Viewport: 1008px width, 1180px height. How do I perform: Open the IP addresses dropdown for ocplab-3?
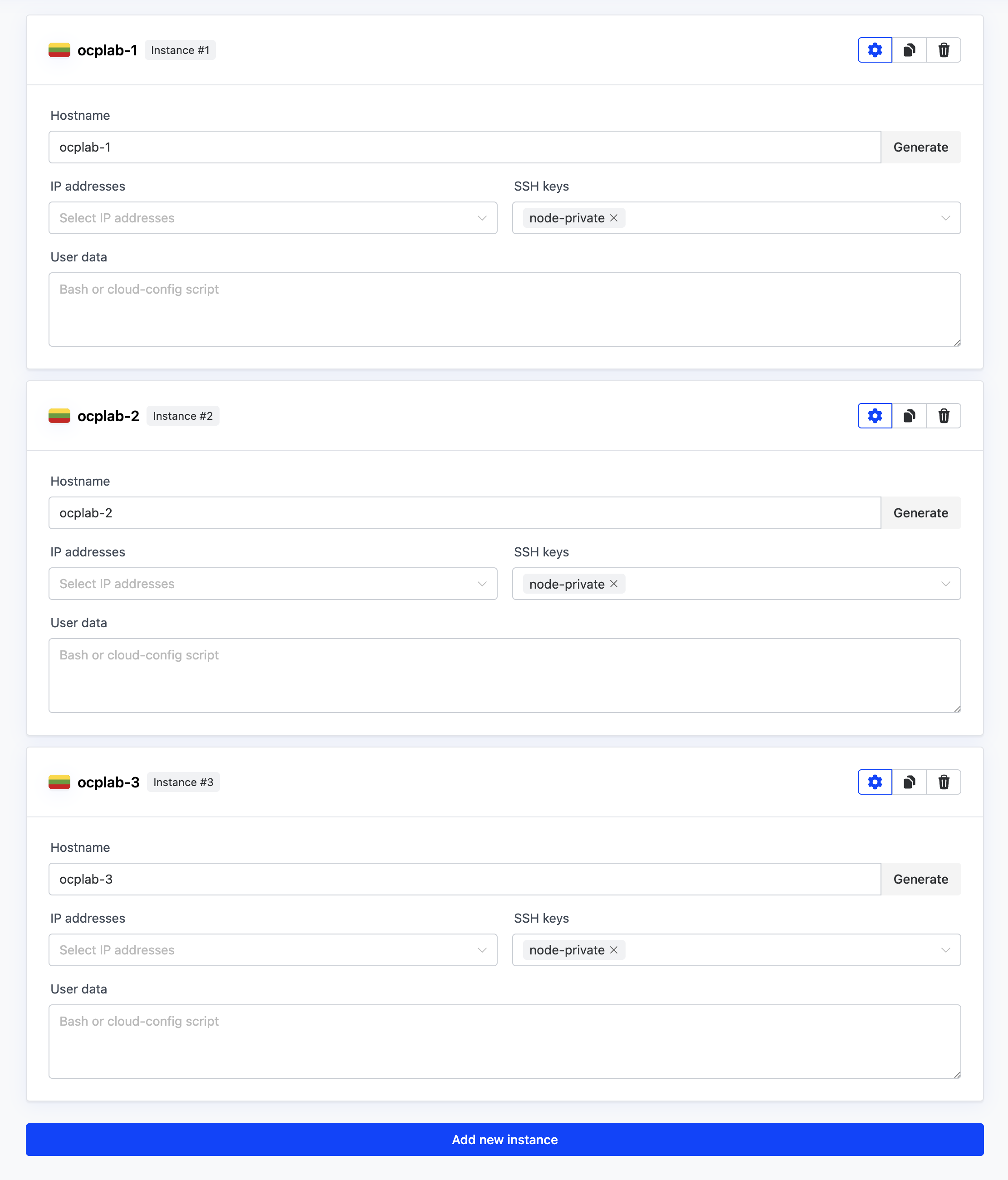[273, 950]
